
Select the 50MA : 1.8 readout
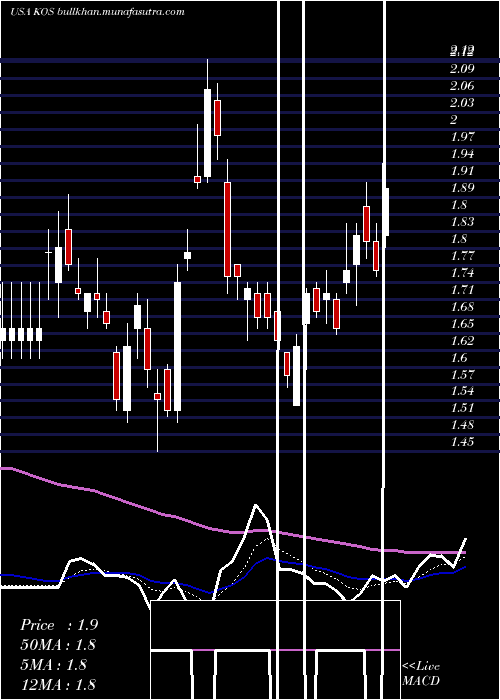pos(58,645)
